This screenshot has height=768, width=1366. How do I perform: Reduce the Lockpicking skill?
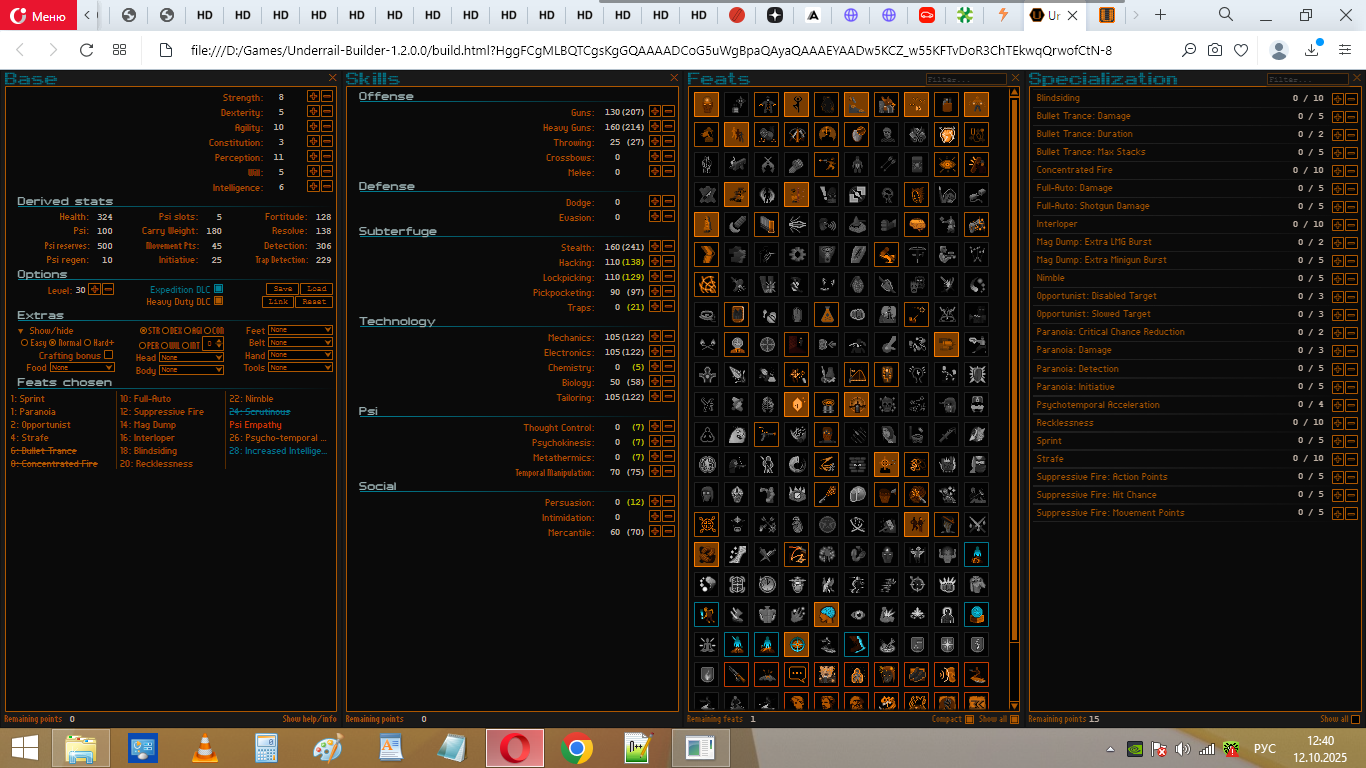pos(669,277)
